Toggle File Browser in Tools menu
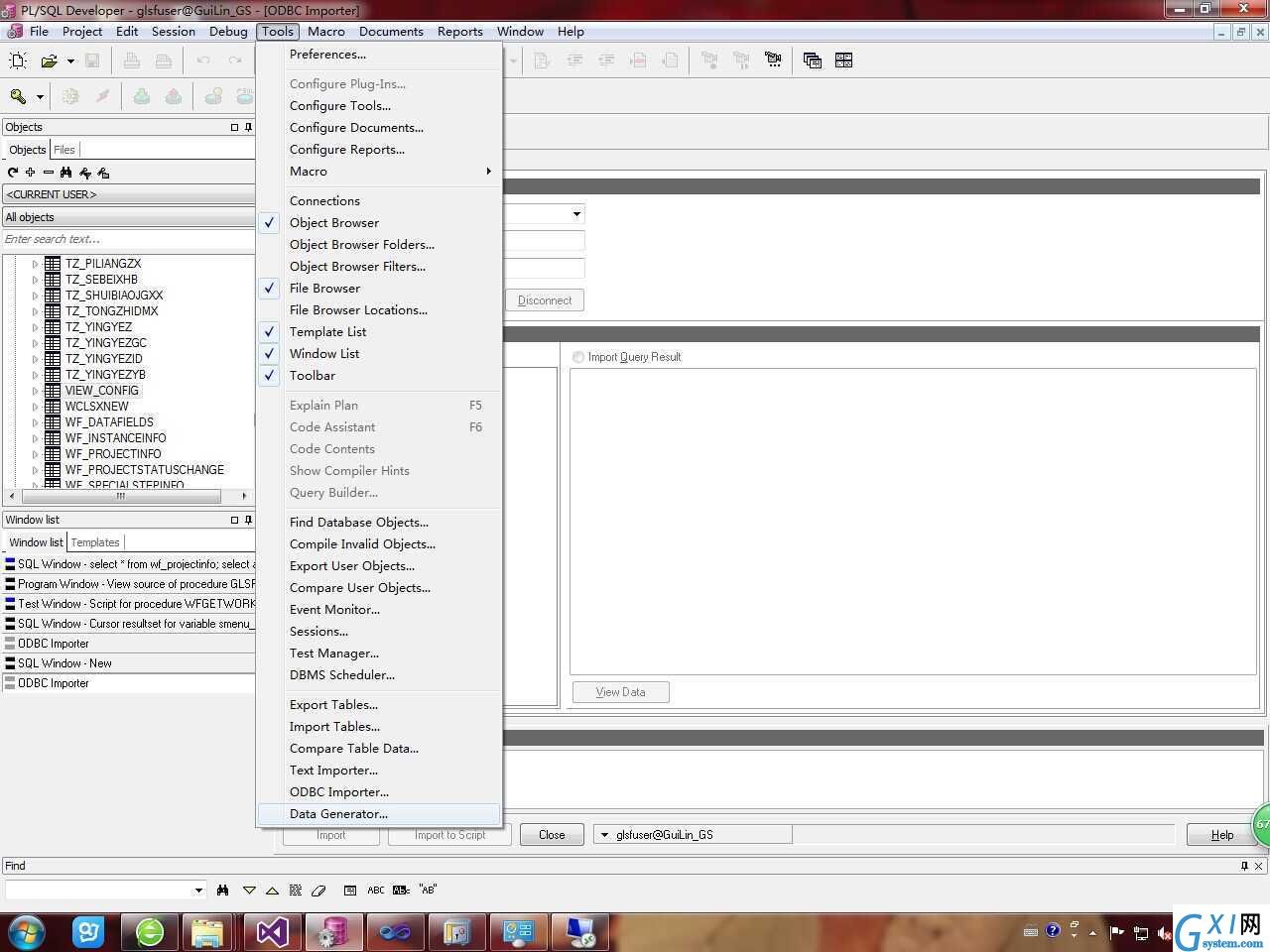Viewport: 1270px width, 952px height. point(269,289)
